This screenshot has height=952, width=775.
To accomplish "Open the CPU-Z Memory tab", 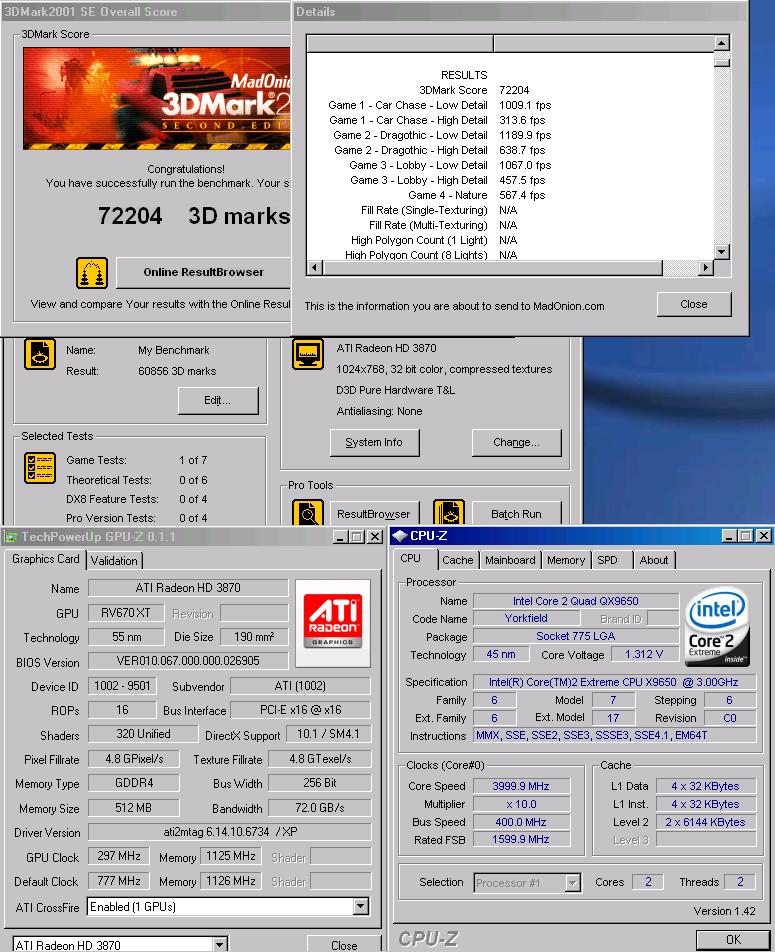I will 565,560.
